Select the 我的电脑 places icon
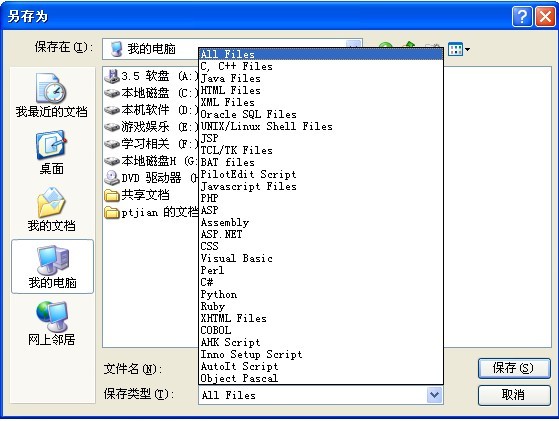This screenshot has height=421, width=559. [52, 267]
